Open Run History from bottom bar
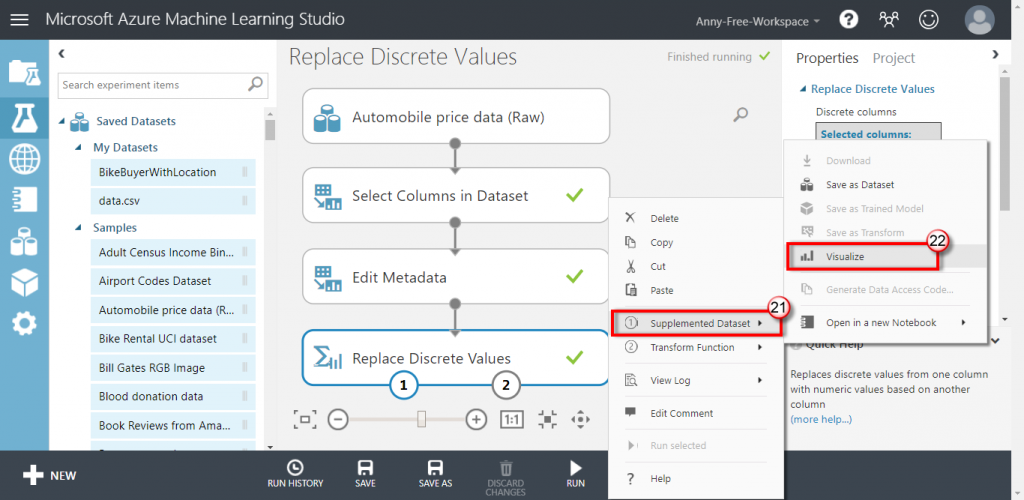1024x500 pixels. (295, 473)
